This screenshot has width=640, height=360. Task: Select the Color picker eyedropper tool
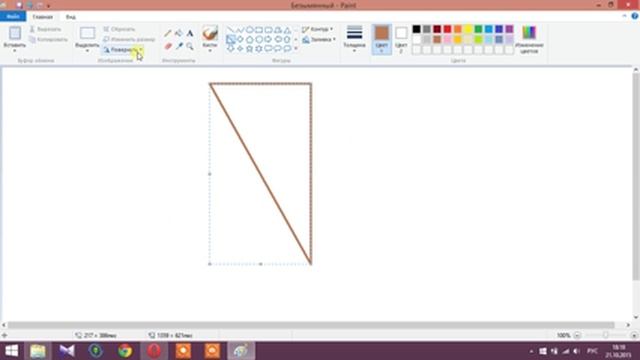click(179, 46)
